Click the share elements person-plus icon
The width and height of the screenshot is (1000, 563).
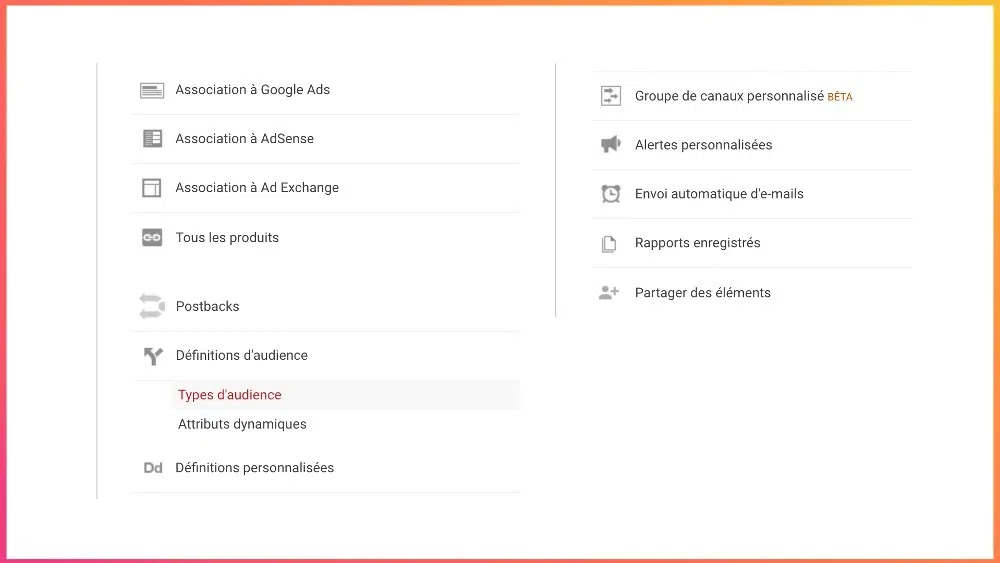point(609,293)
